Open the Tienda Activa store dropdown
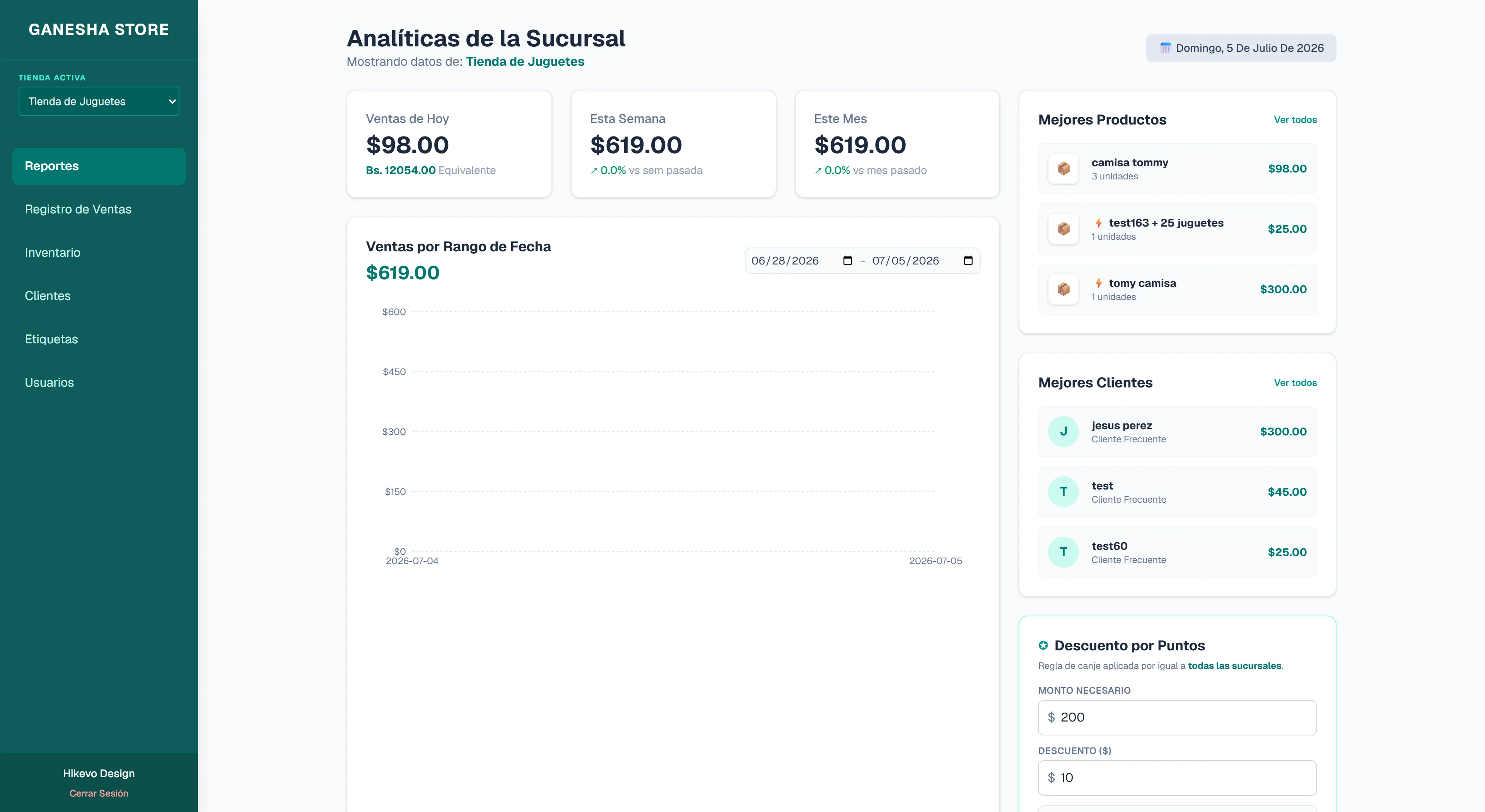The height and width of the screenshot is (812, 1485). tap(99, 101)
